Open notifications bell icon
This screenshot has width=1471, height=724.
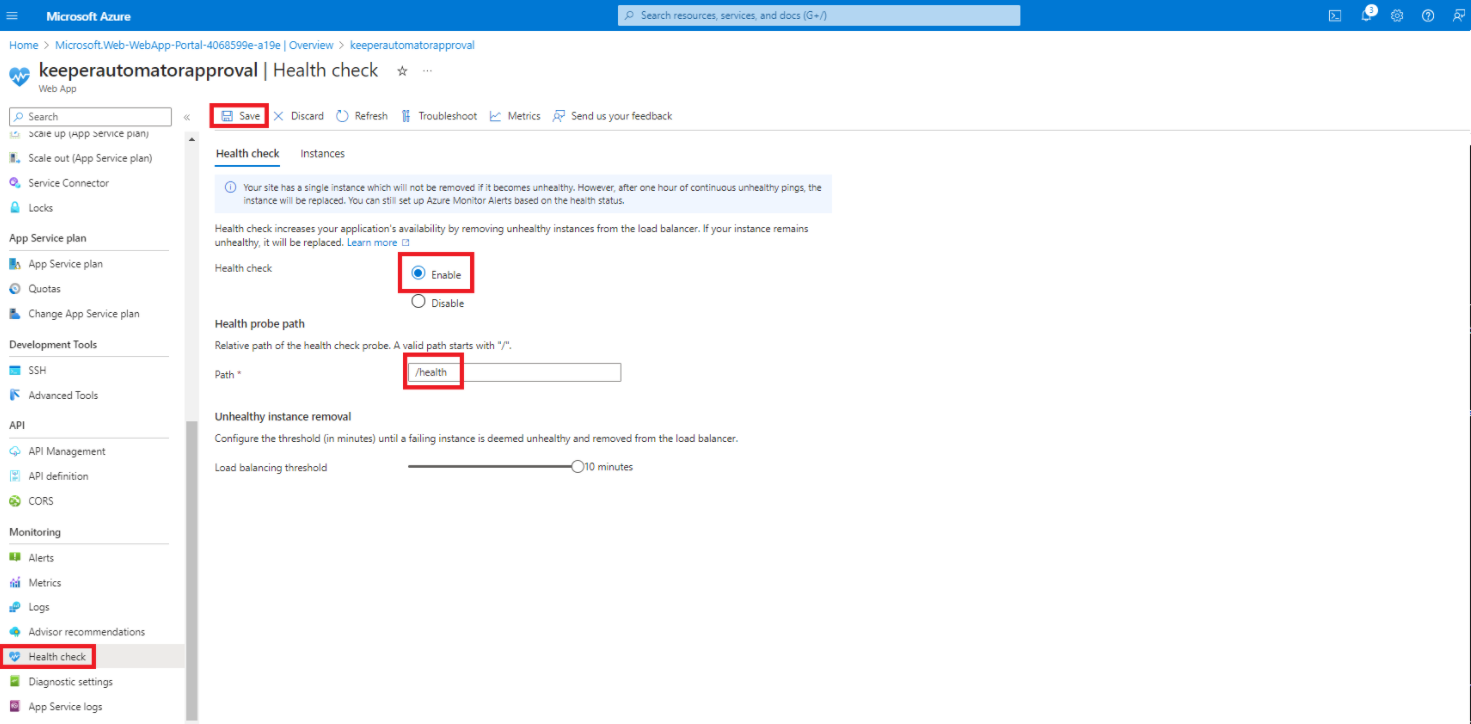pyautogui.click(x=1366, y=16)
